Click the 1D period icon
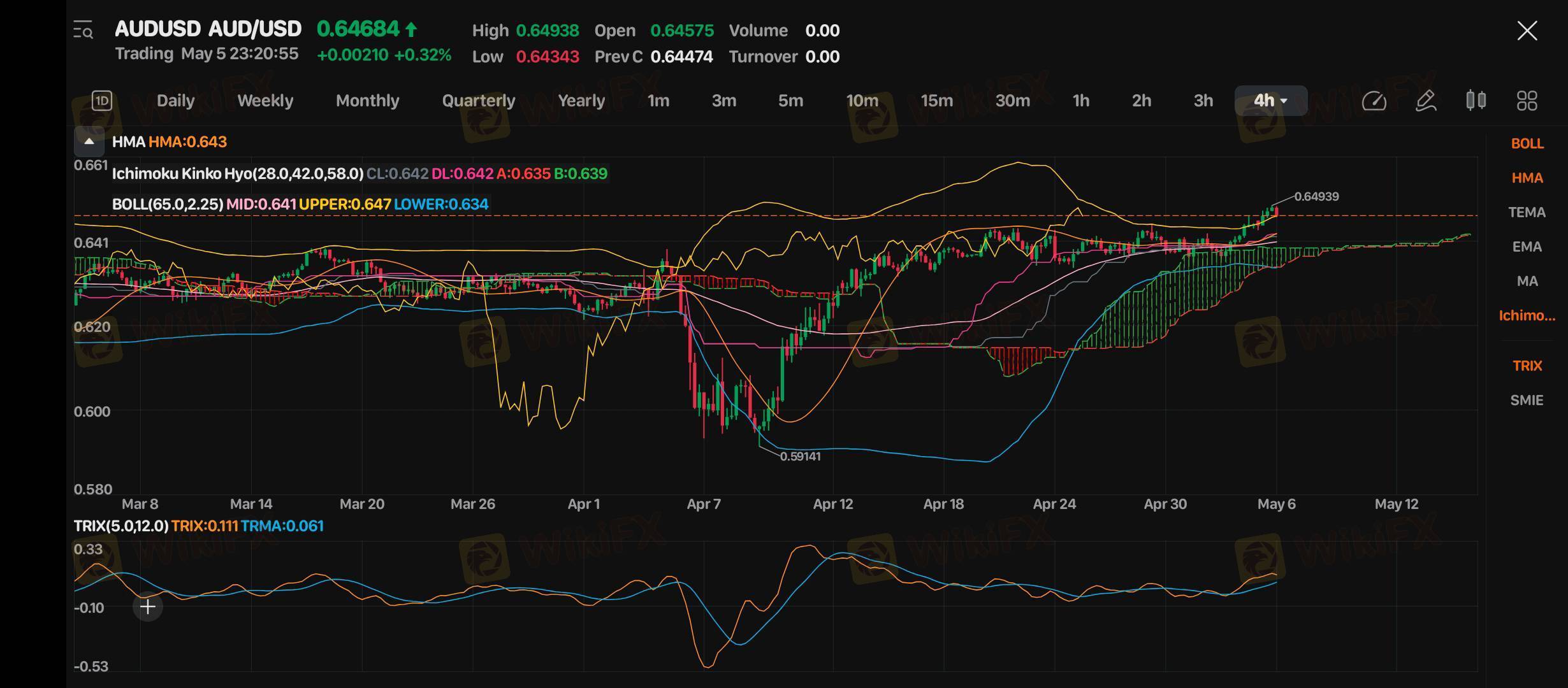The width and height of the screenshot is (1568, 688). pyautogui.click(x=102, y=101)
